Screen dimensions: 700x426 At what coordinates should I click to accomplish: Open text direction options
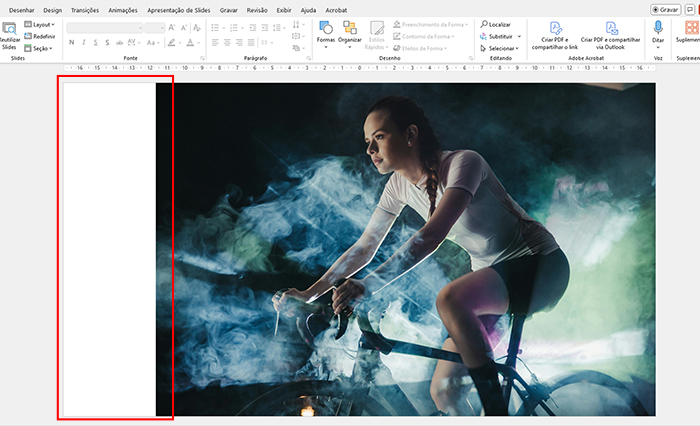point(298,25)
